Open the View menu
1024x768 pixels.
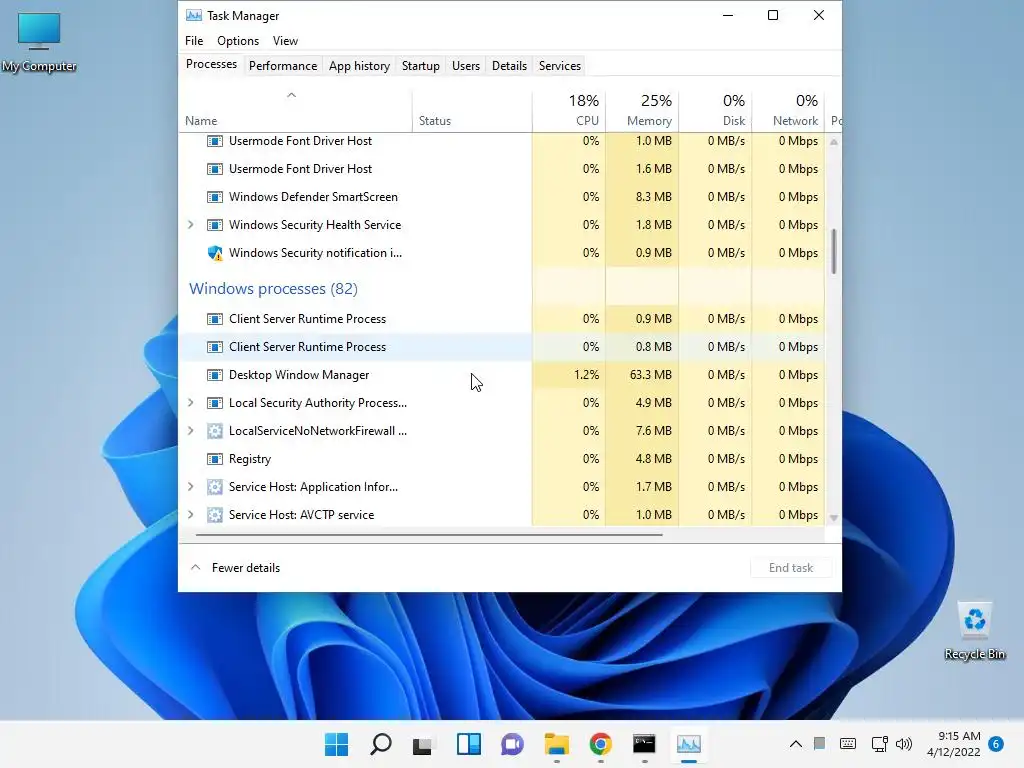(x=285, y=40)
